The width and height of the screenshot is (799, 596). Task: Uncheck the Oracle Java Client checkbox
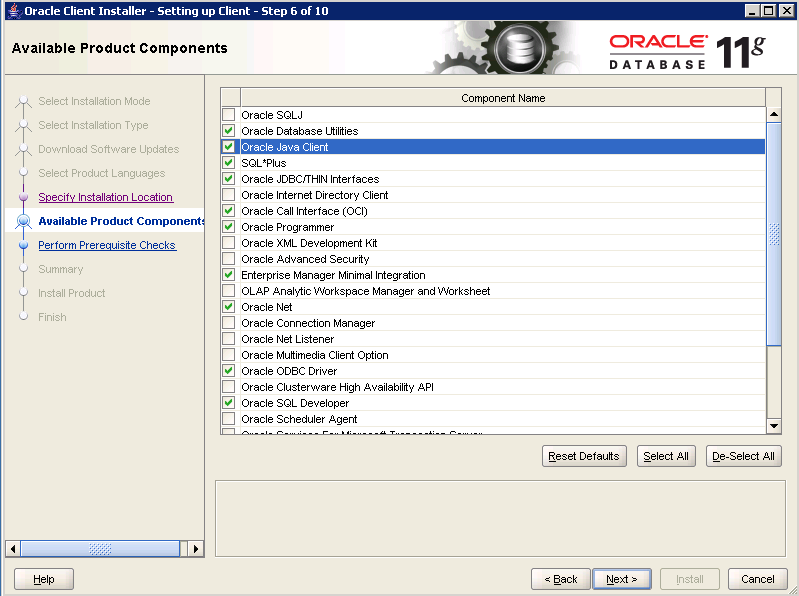point(229,147)
